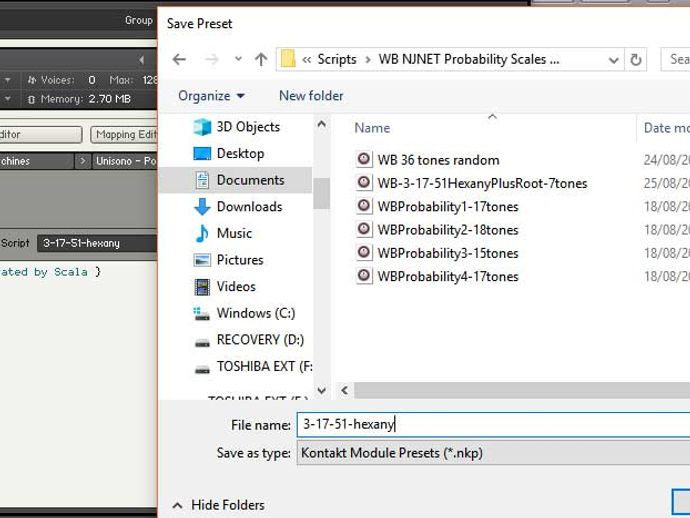
Task: Click the Videos filmstrip icon
Action: tap(202, 287)
